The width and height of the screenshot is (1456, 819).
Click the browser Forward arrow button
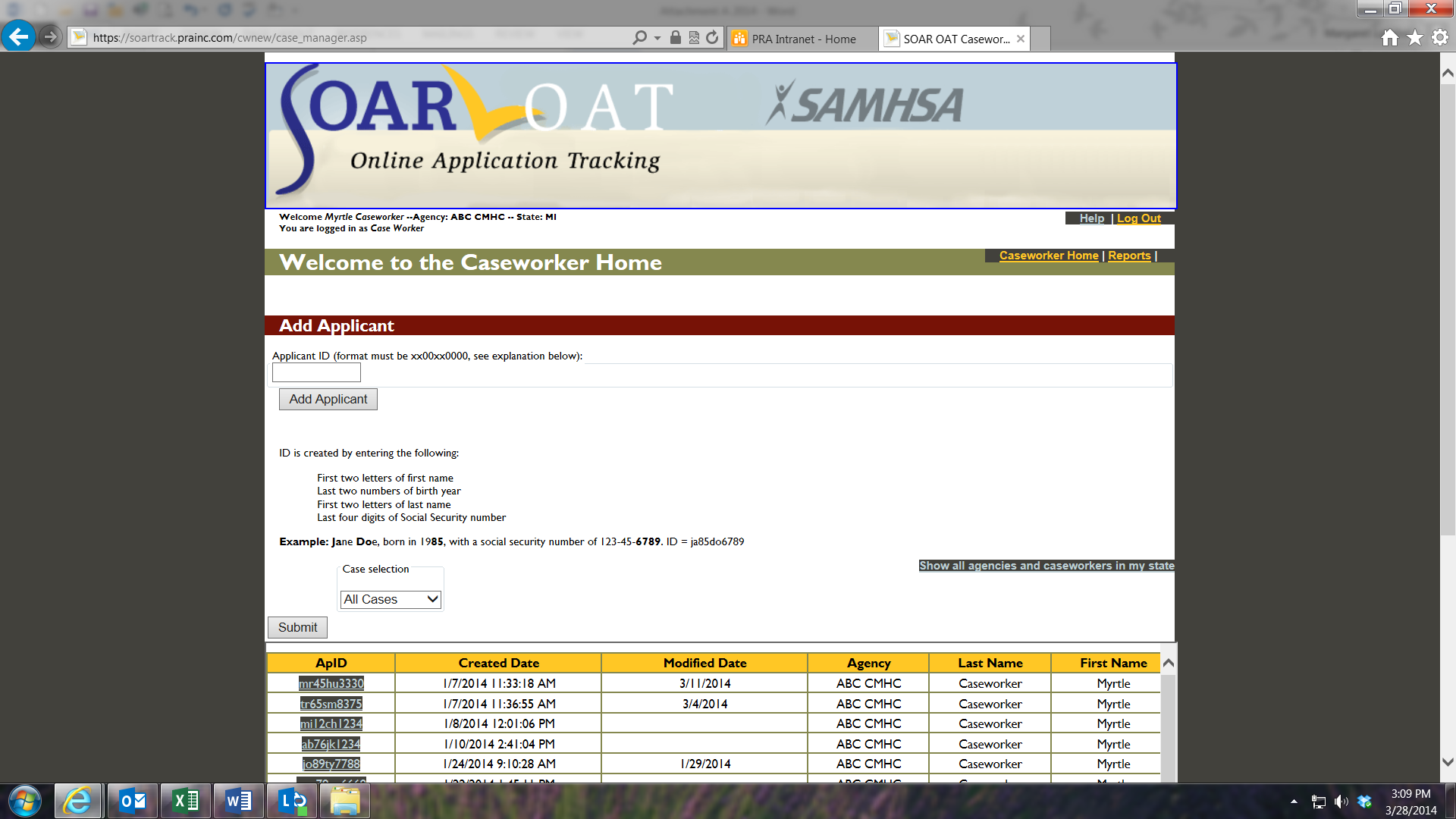[x=50, y=36]
